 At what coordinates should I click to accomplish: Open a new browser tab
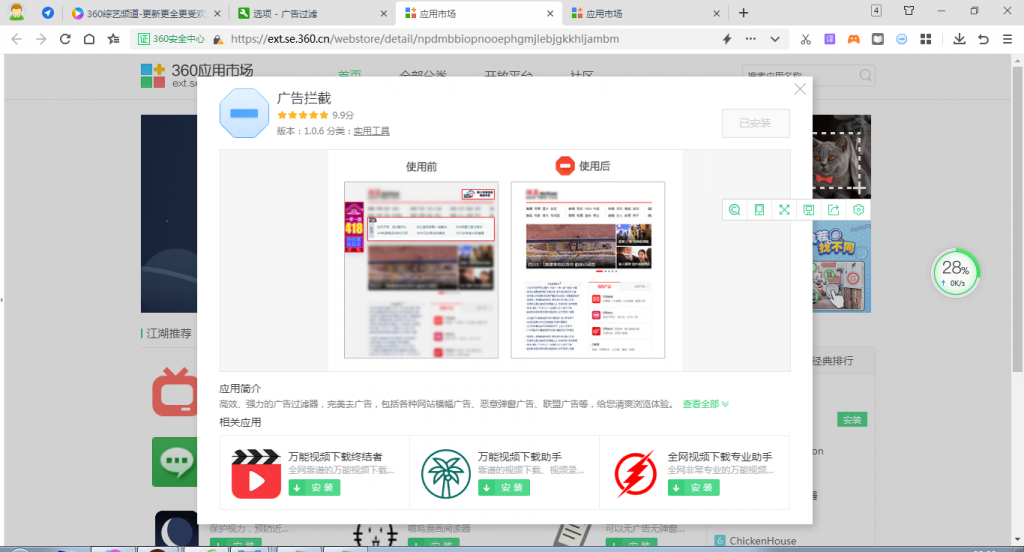(x=743, y=13)
